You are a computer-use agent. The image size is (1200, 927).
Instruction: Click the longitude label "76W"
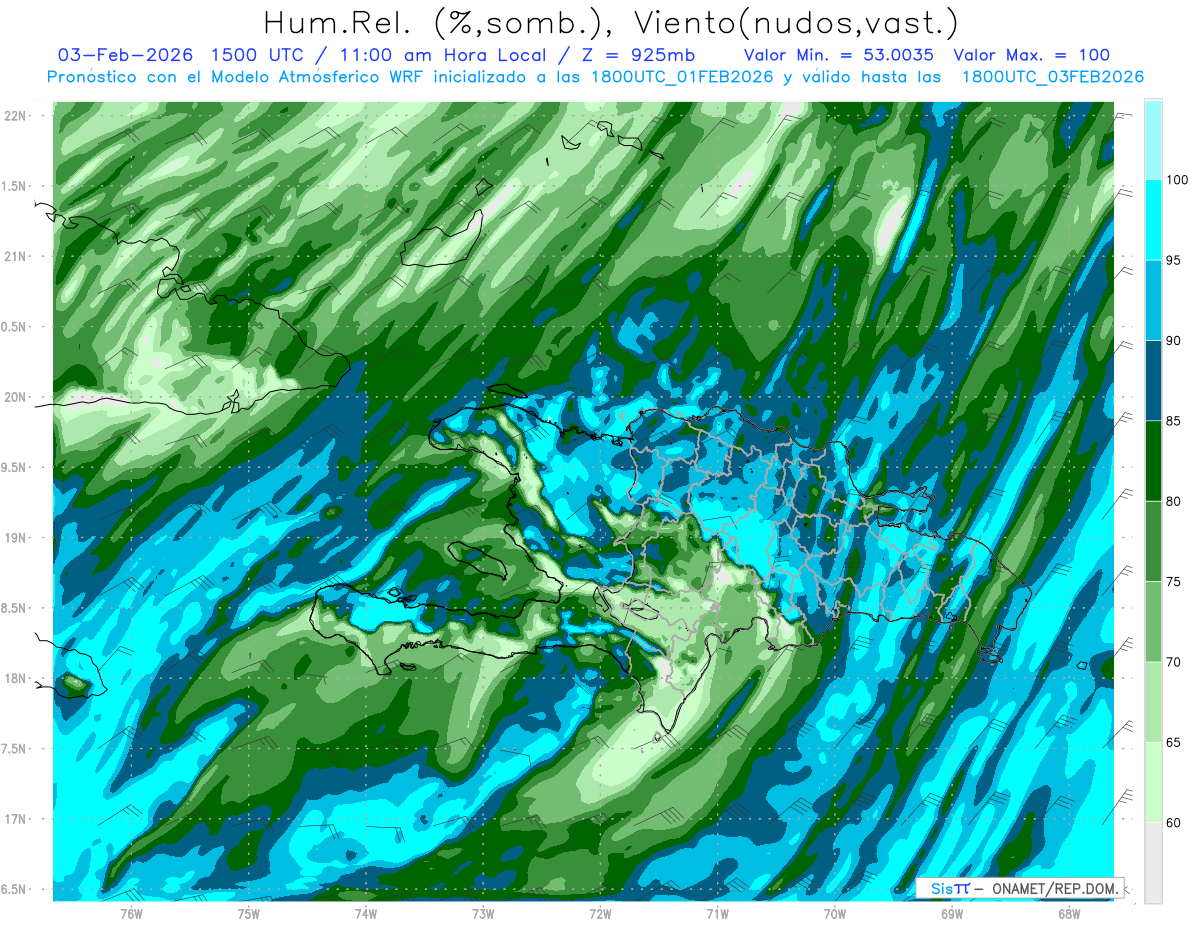131,914
